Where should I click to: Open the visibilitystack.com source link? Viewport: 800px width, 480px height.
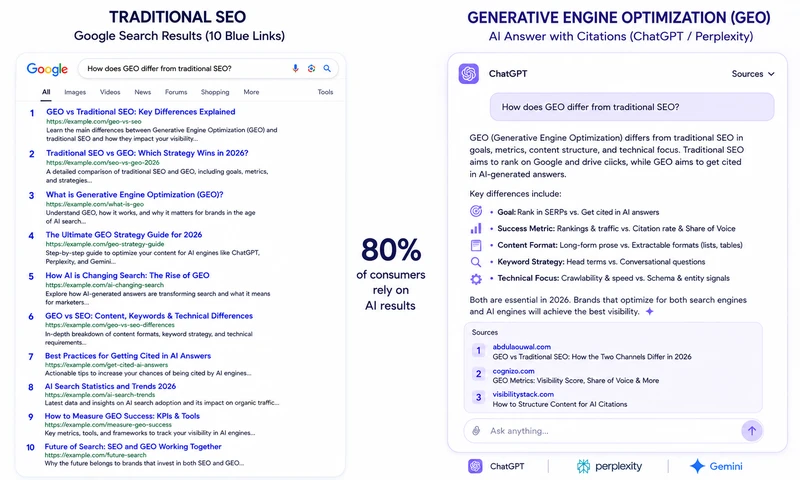pyautogui.click(x=523, y=394)
